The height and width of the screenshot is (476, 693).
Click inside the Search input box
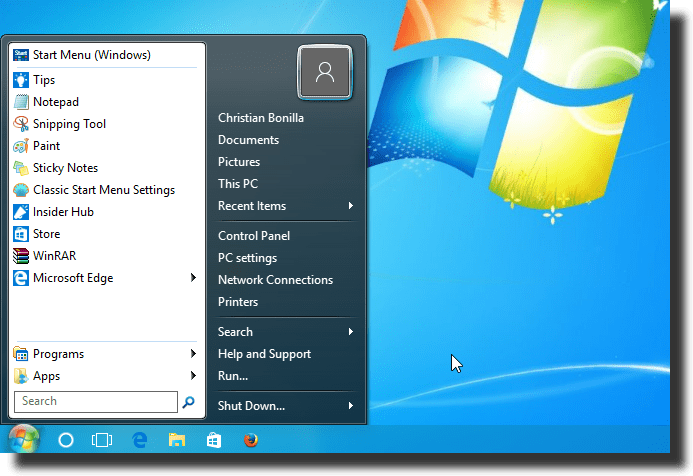click(96, 402)
